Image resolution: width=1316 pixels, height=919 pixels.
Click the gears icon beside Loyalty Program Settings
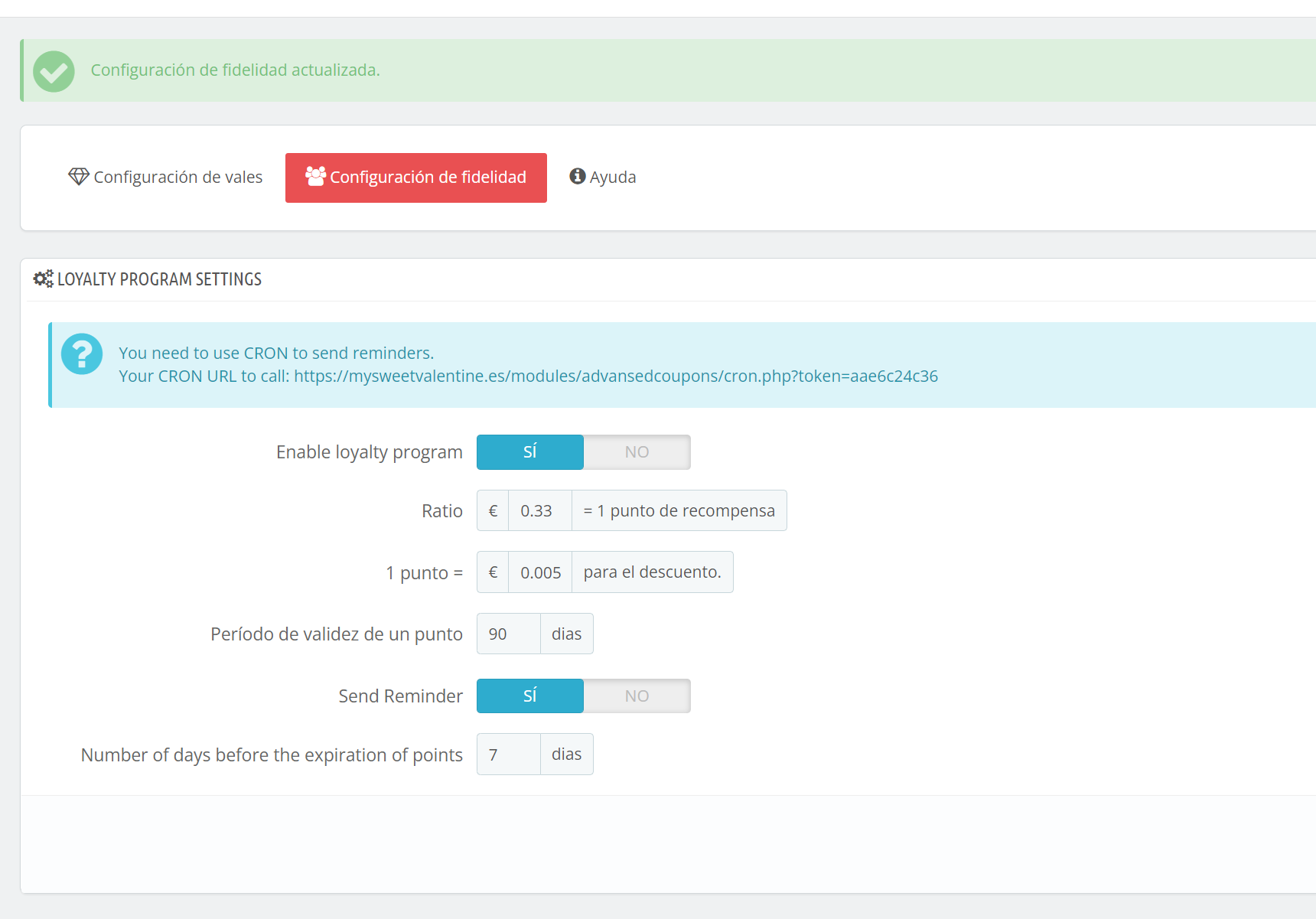(44, 279)
